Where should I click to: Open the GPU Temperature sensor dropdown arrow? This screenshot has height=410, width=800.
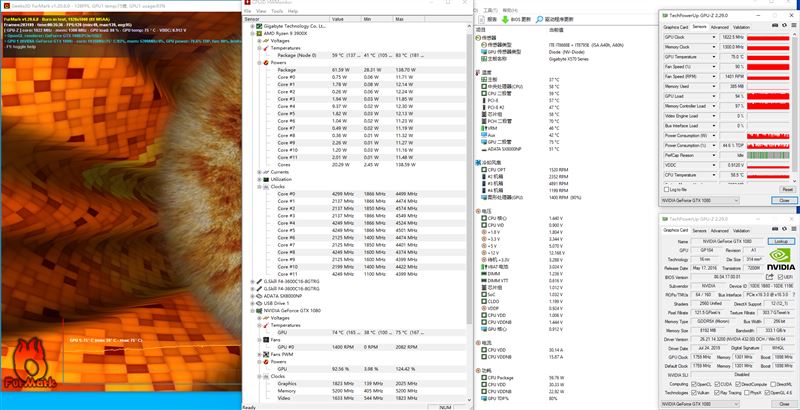pyautogui.click(x=714, y=57)
